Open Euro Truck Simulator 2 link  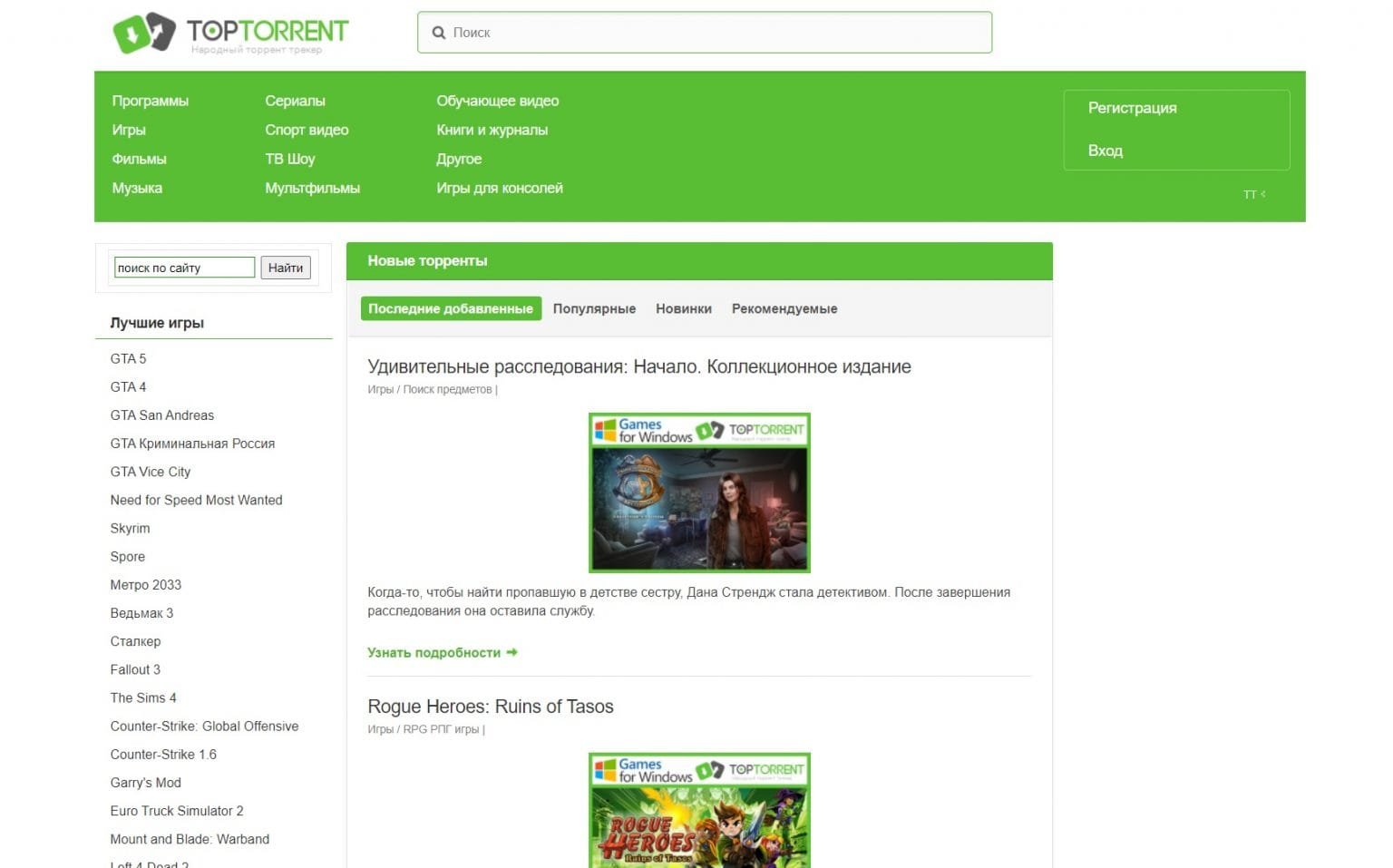[177, 811]
